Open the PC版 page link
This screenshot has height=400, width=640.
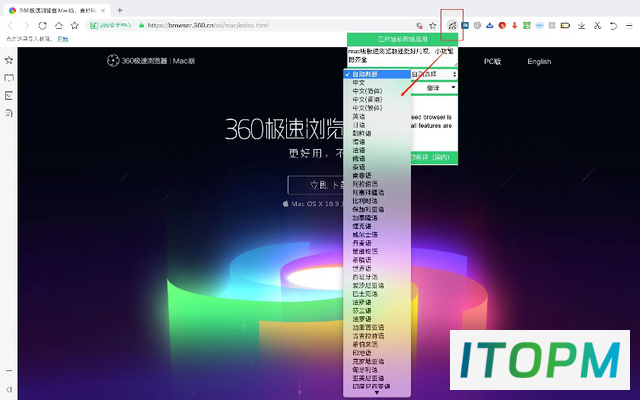[x=492, y=61]
